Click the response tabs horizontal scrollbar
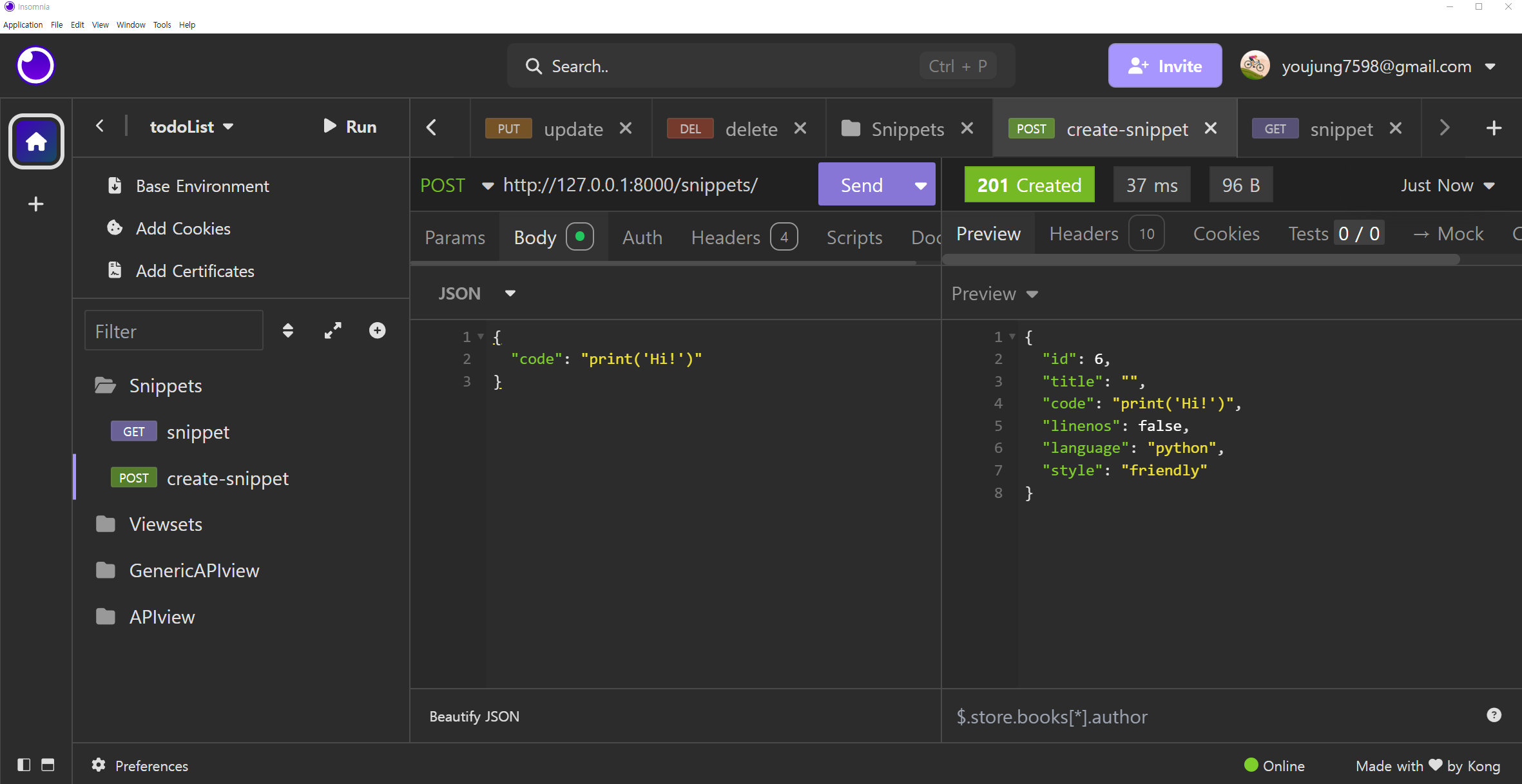The width and height of the screenshot is (1522, 784). point(1202,260)
